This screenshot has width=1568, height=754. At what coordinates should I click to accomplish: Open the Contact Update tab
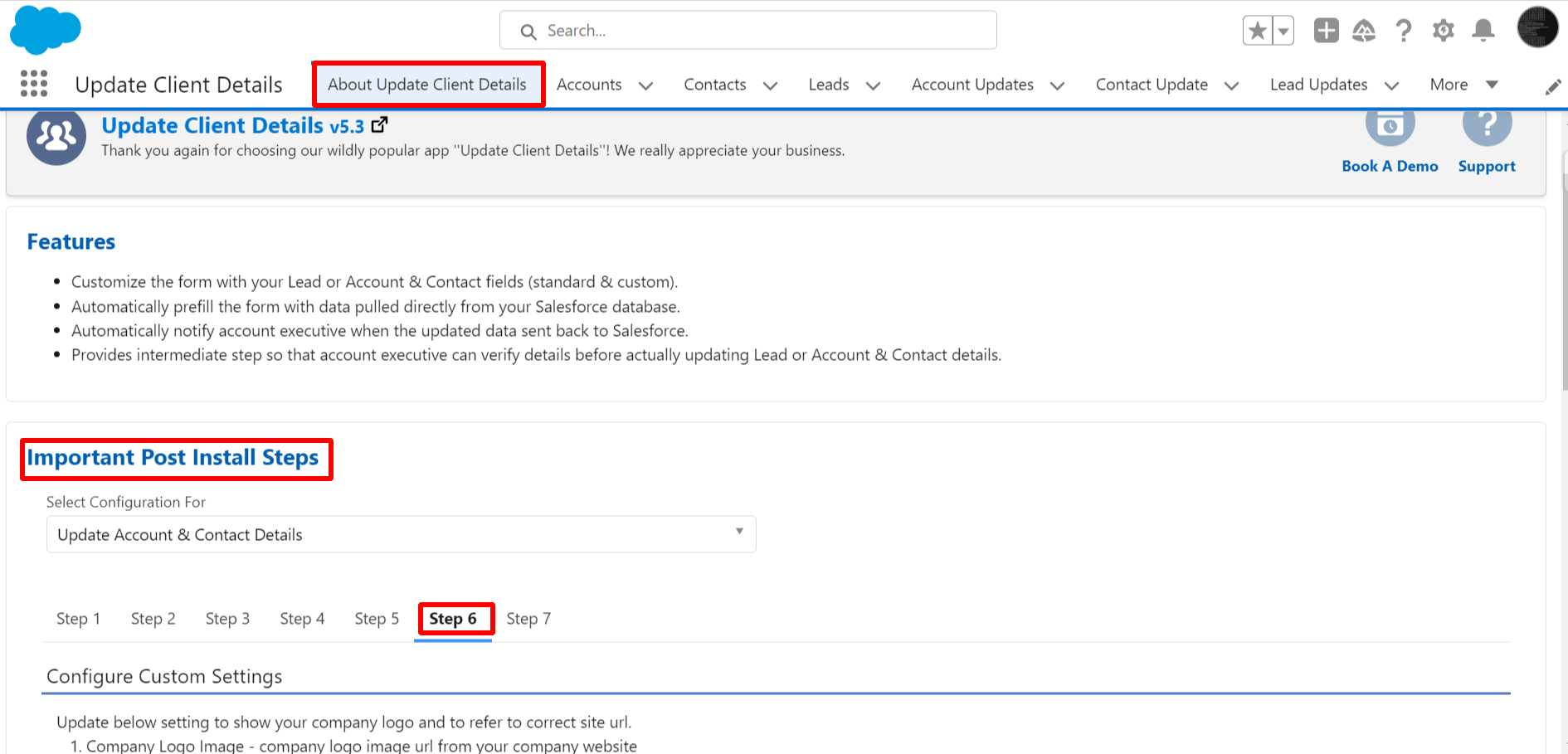tap(1152, 85)
